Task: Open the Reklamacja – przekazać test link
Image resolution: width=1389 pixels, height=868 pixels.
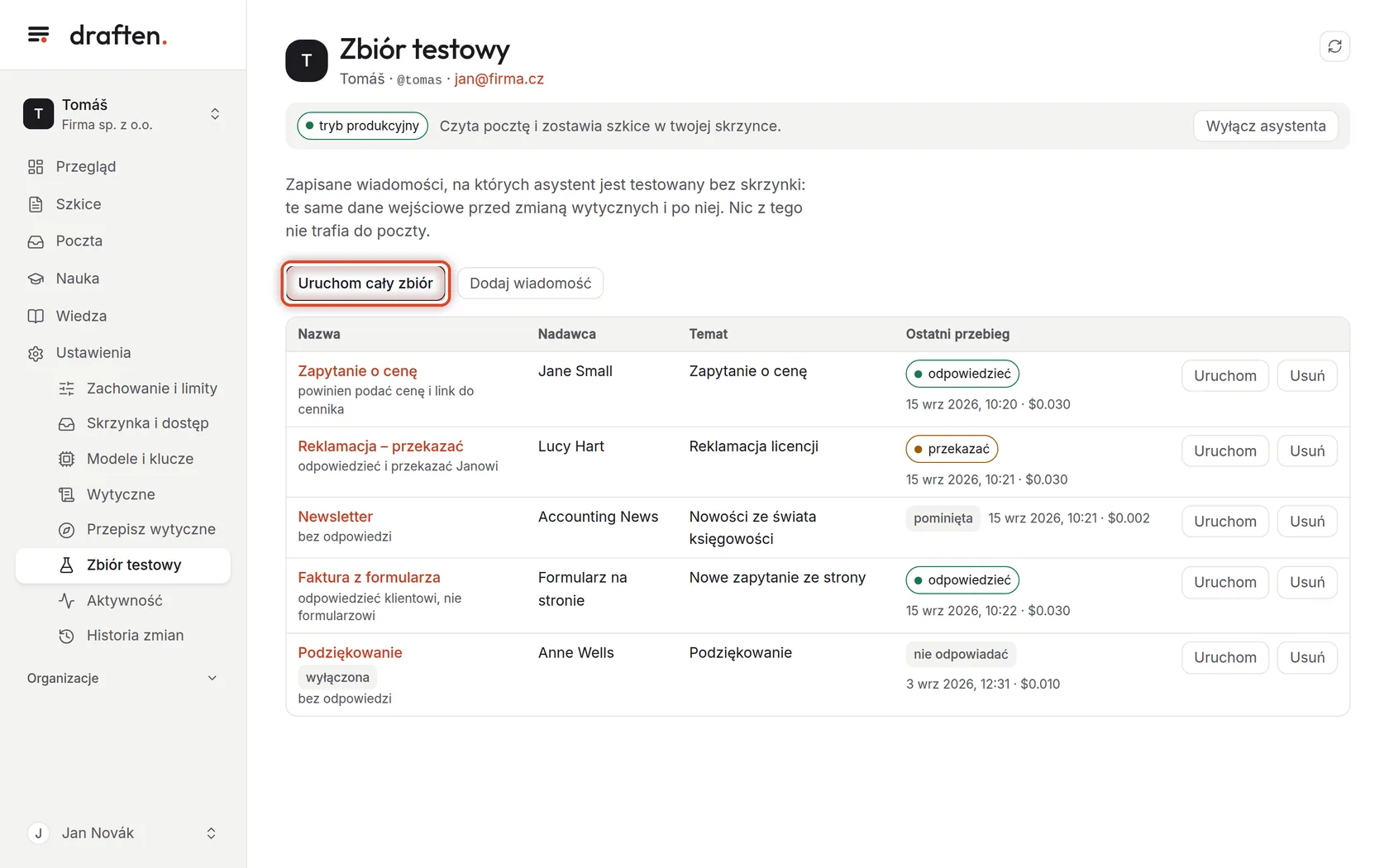Action: point(380,446)
